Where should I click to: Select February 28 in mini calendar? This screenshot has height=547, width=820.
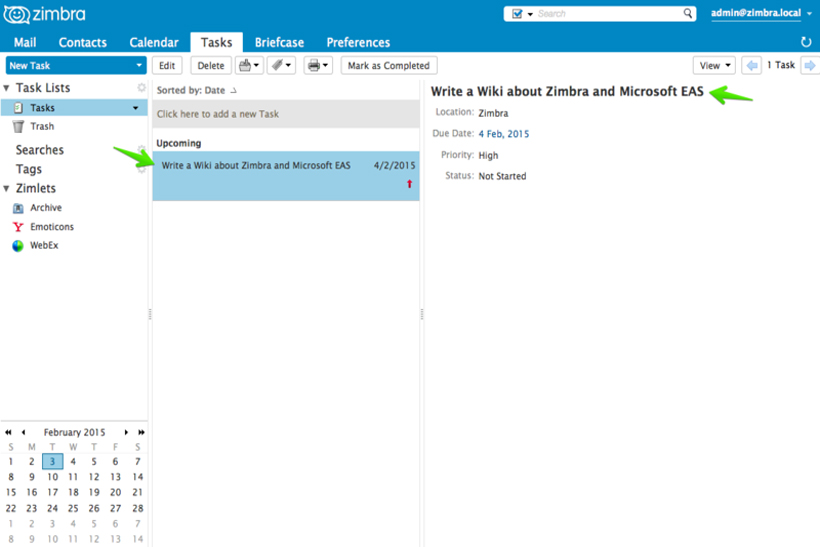click(x=138, y=508)
